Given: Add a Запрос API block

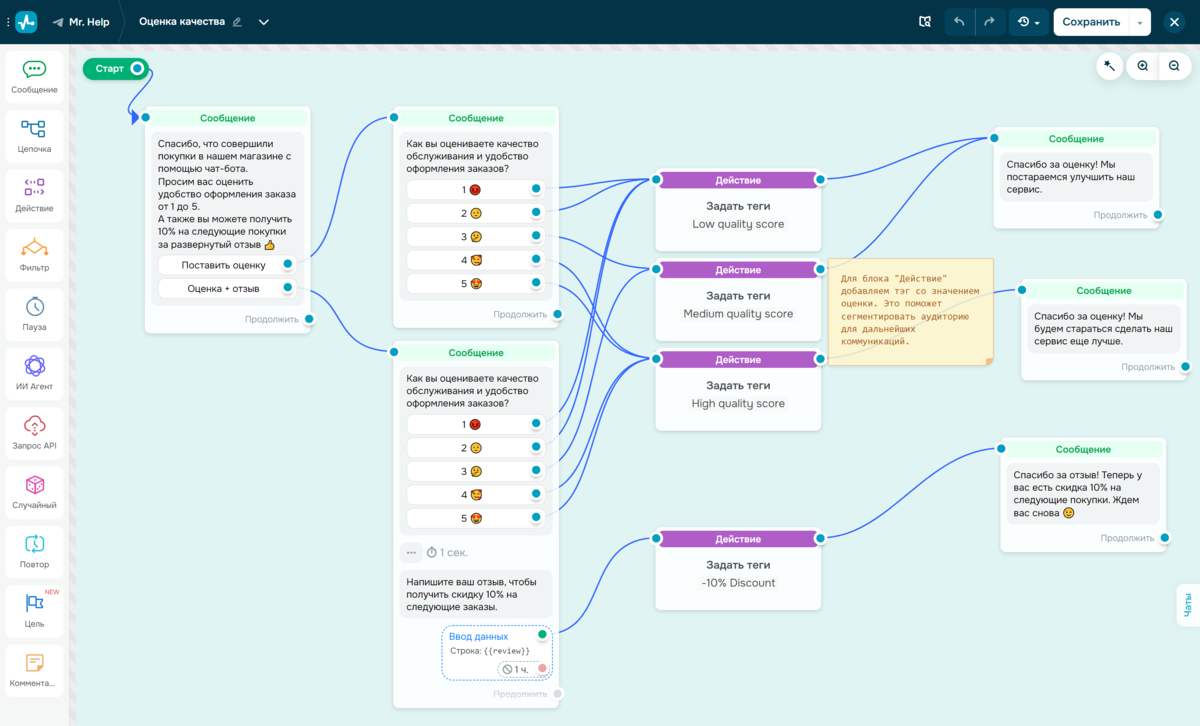Looking at the screenshot, I should tap(34, 432).
